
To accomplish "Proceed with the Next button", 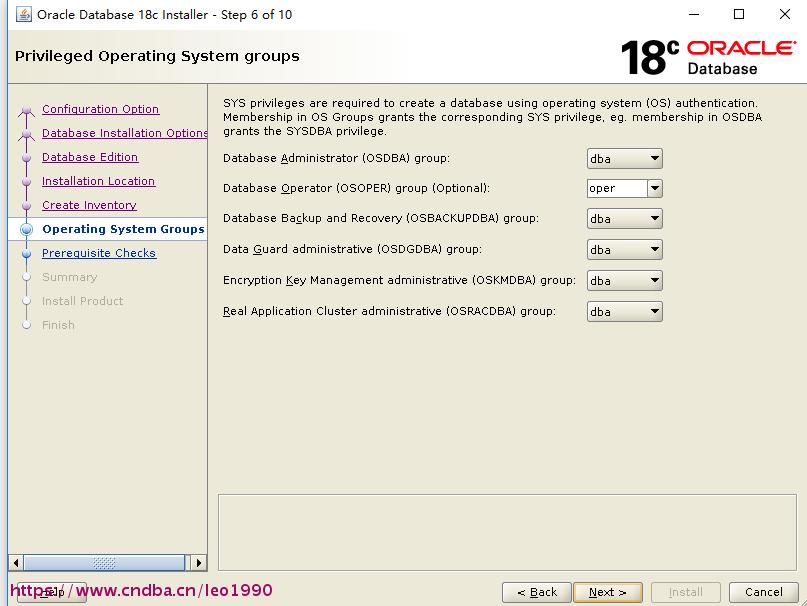I will 608,592.
